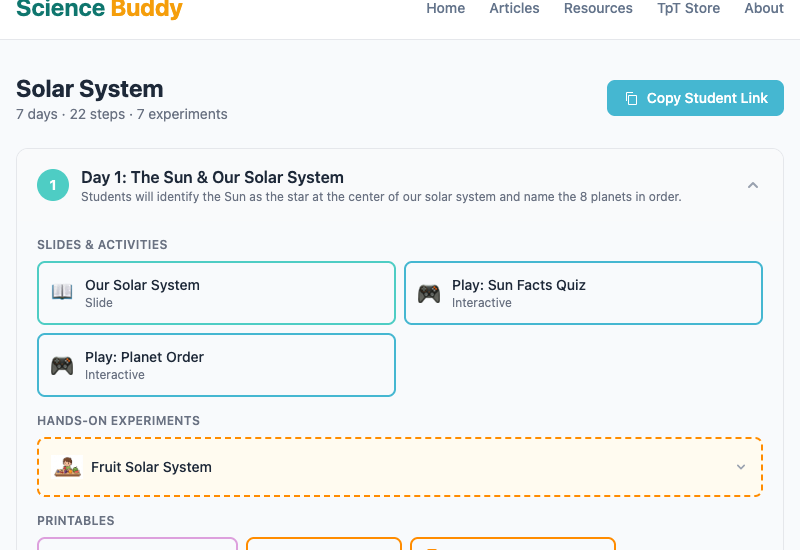800x550 pixels.
Task: Select the Fruit Solar System experiment row
Action: click(400, 467)
